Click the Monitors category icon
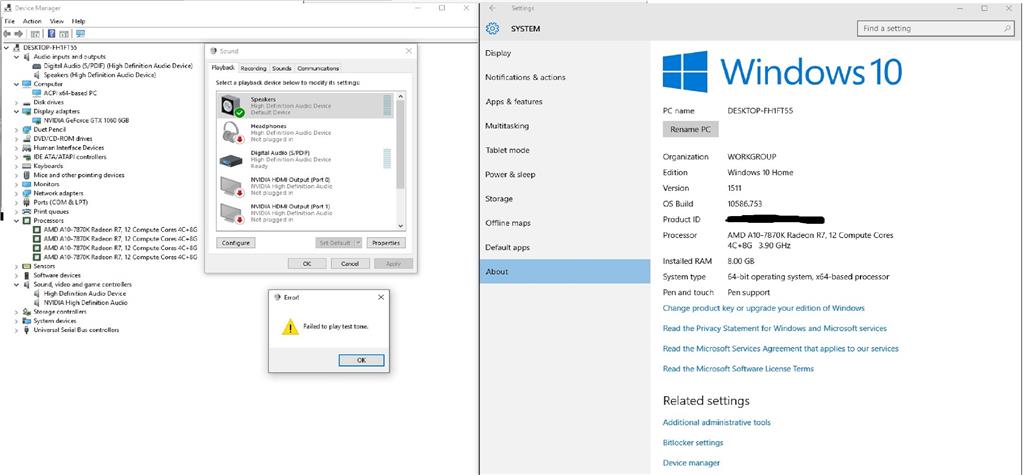The image size is (1024, 475). [x=26, y=184]
